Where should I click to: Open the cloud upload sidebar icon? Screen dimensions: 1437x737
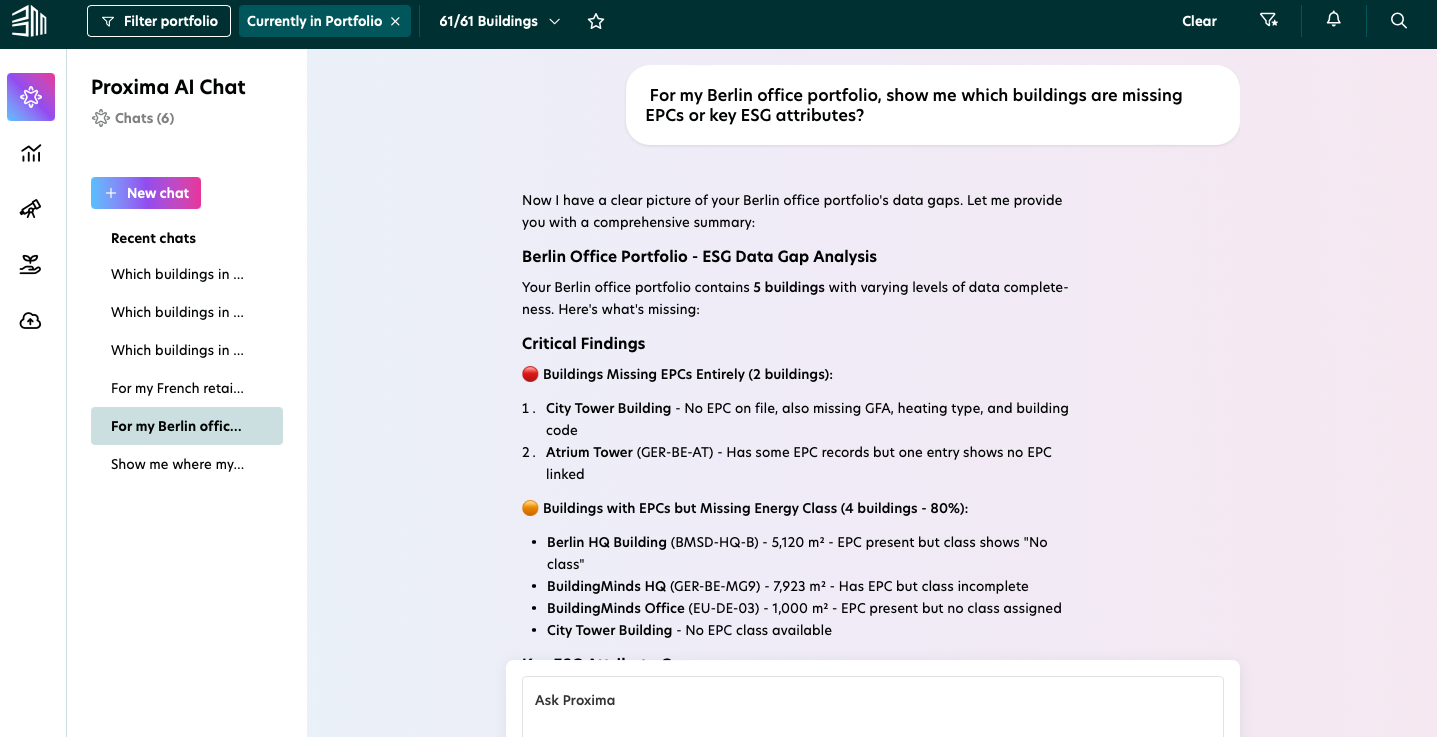click(x=31, y=321)
